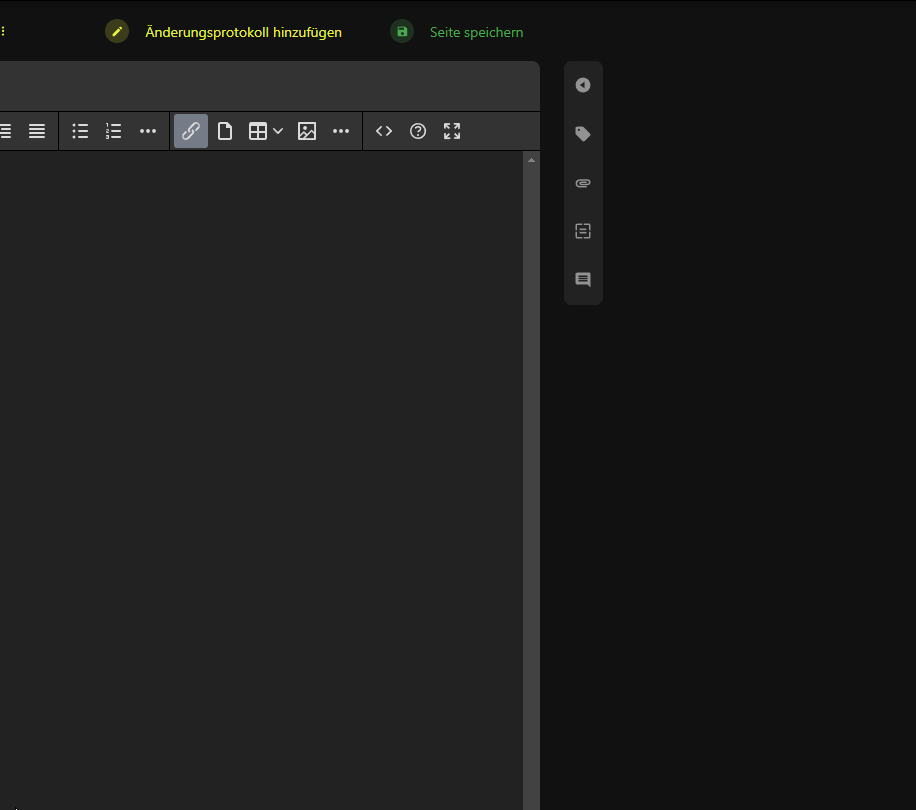Open the page Comments panel

[x=583, y=280]
